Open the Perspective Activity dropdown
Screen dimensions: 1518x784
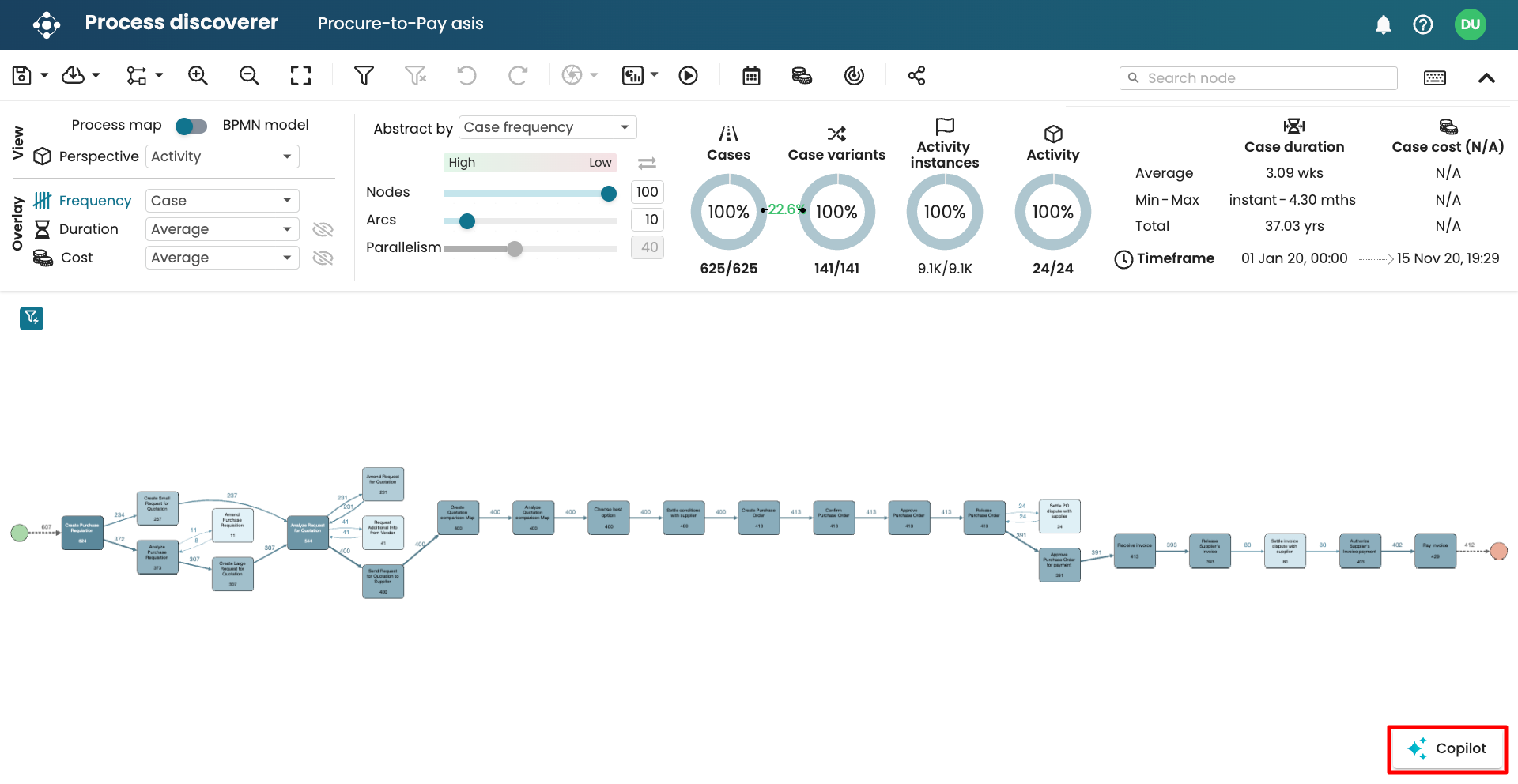click(222, 156)
